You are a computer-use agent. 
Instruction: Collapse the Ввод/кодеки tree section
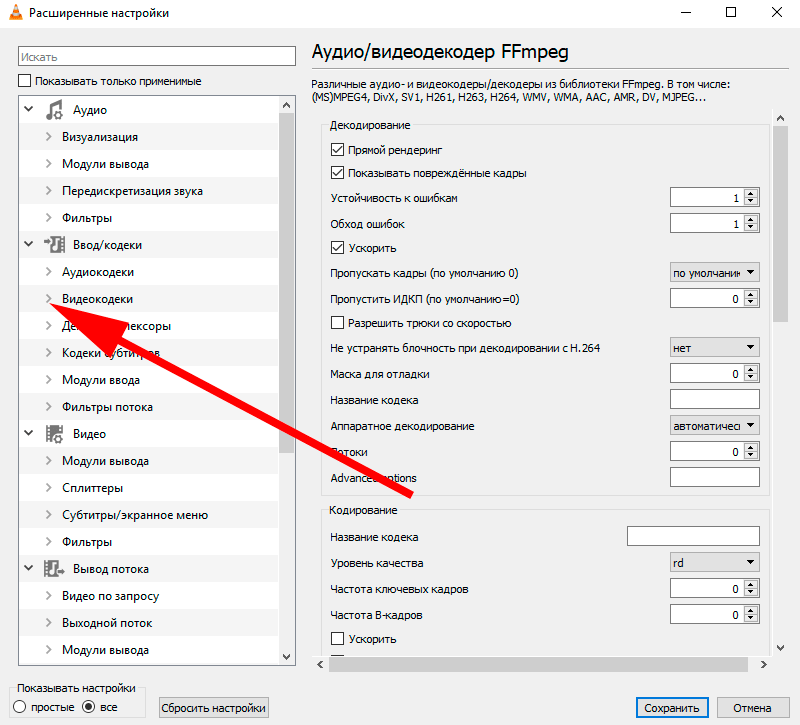point(29,244)
